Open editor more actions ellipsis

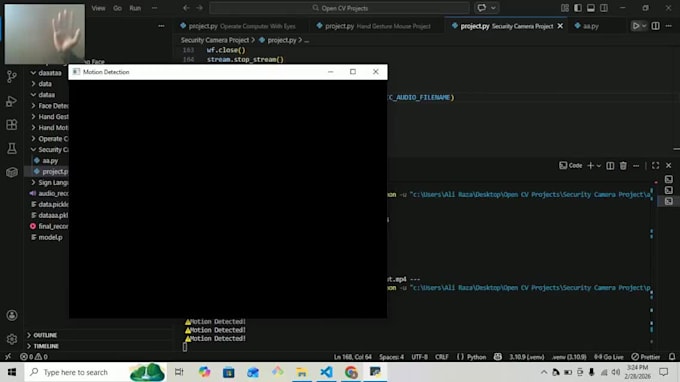(668, 26)
